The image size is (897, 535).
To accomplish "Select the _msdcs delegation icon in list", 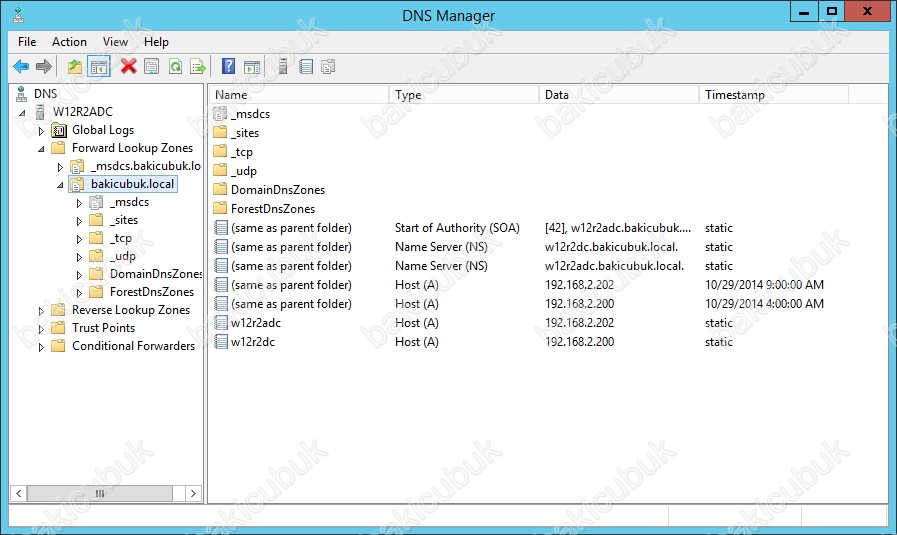I will pyautogui.click(x=220, y=114).
